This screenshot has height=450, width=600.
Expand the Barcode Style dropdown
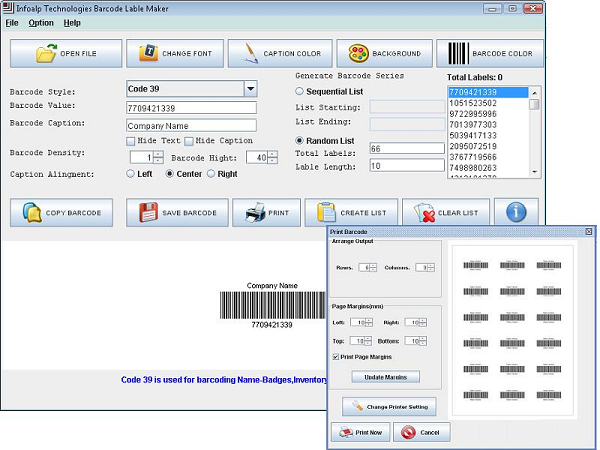250,89
